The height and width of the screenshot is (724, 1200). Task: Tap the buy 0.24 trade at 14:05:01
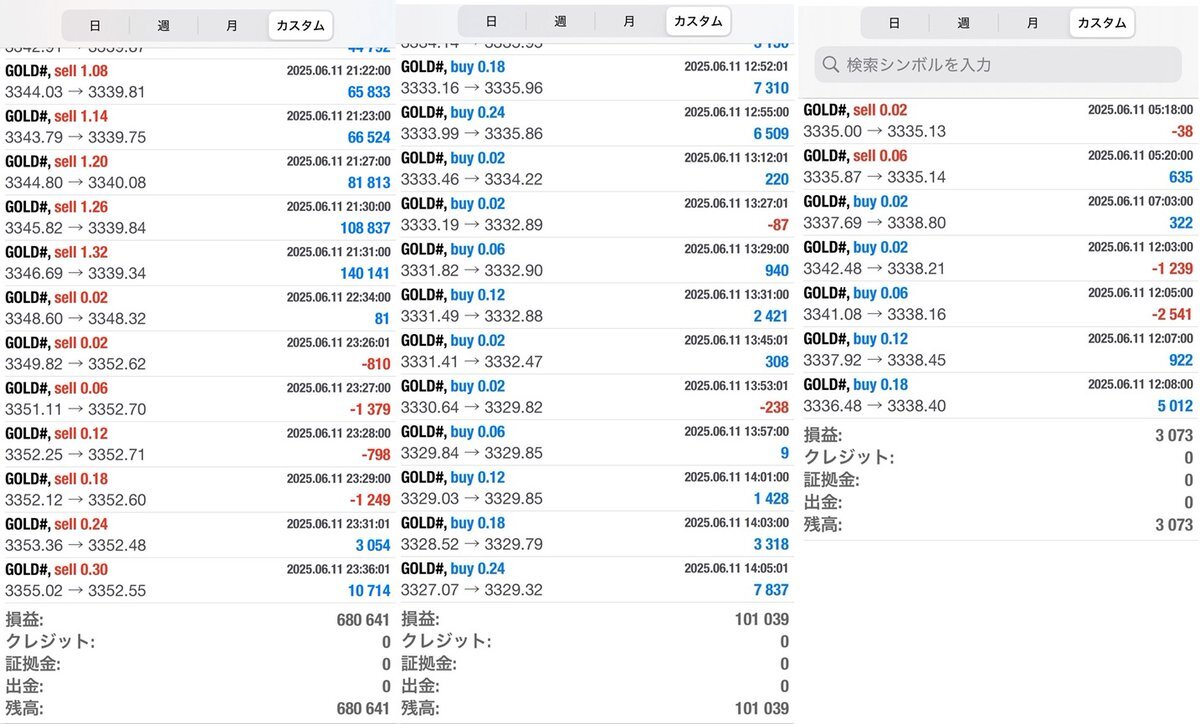[x=594, y=579]
